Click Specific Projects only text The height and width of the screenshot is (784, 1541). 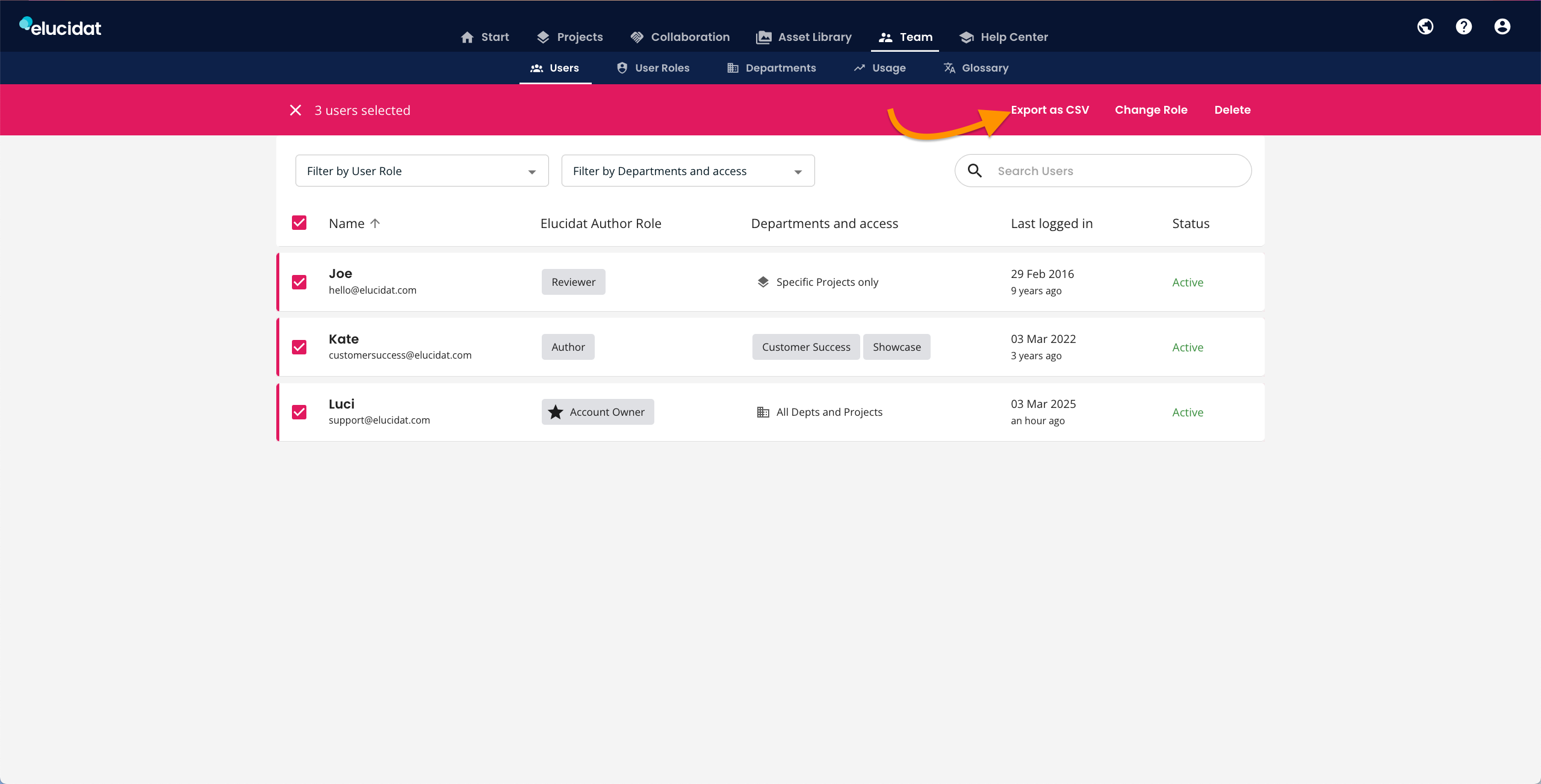(827, 282)
